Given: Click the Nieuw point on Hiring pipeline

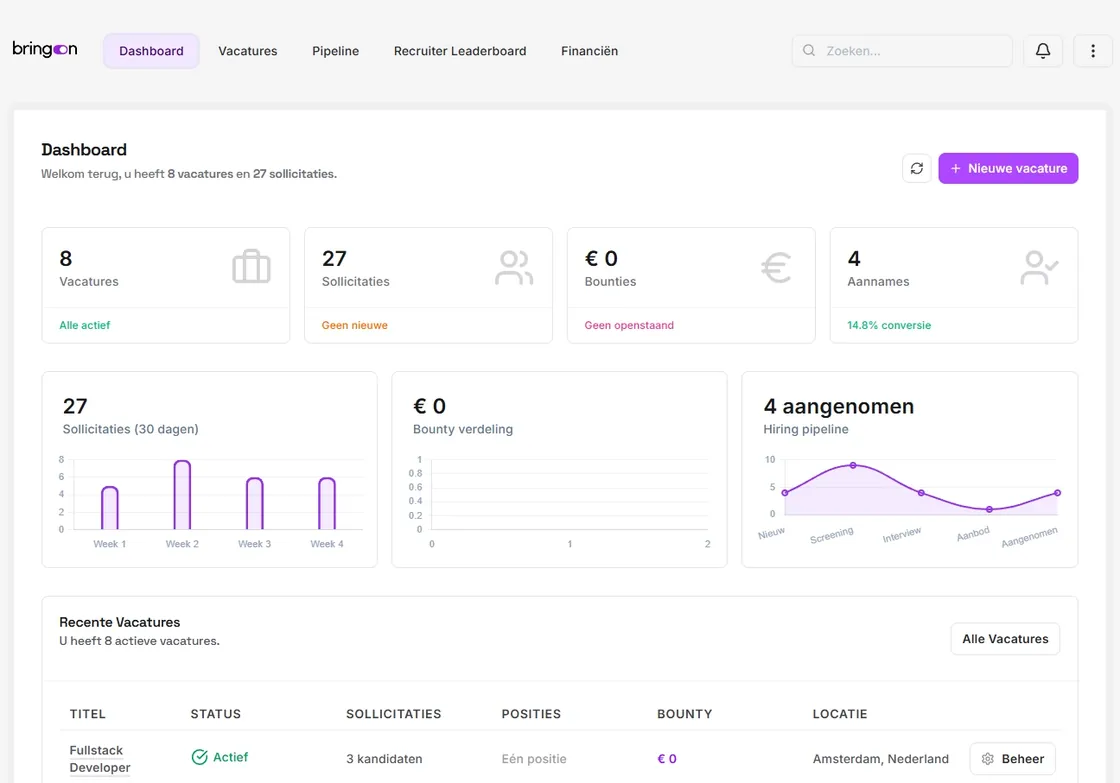Looking at the screenshot, I should coord(785,493).
